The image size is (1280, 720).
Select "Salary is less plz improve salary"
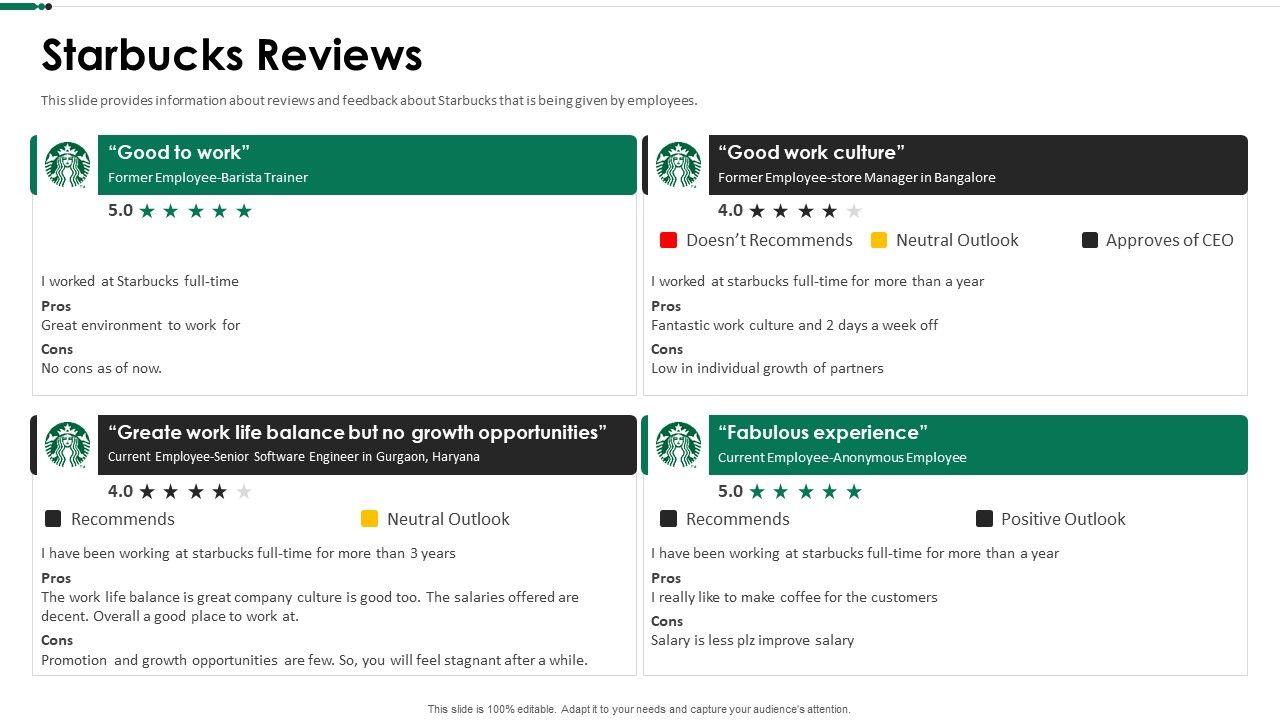(x=752, y=640)
